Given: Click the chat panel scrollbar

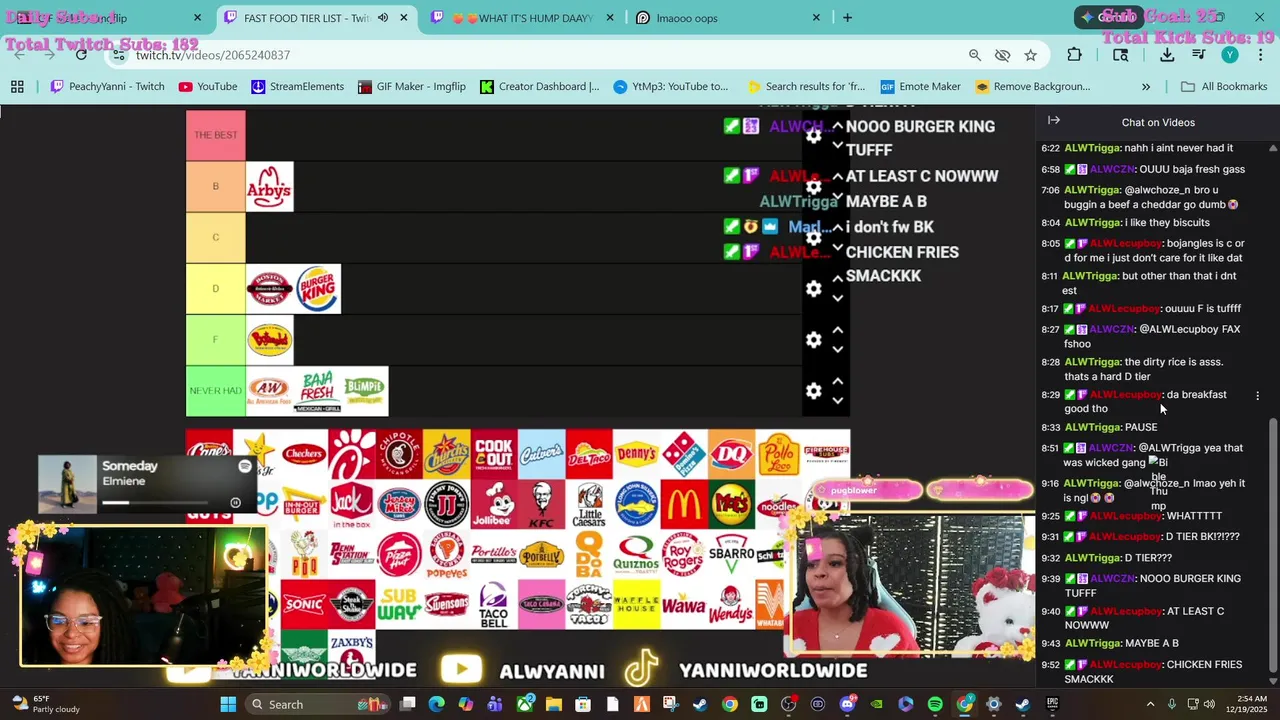Looking at the screenshot, I should coord(1273,545).
